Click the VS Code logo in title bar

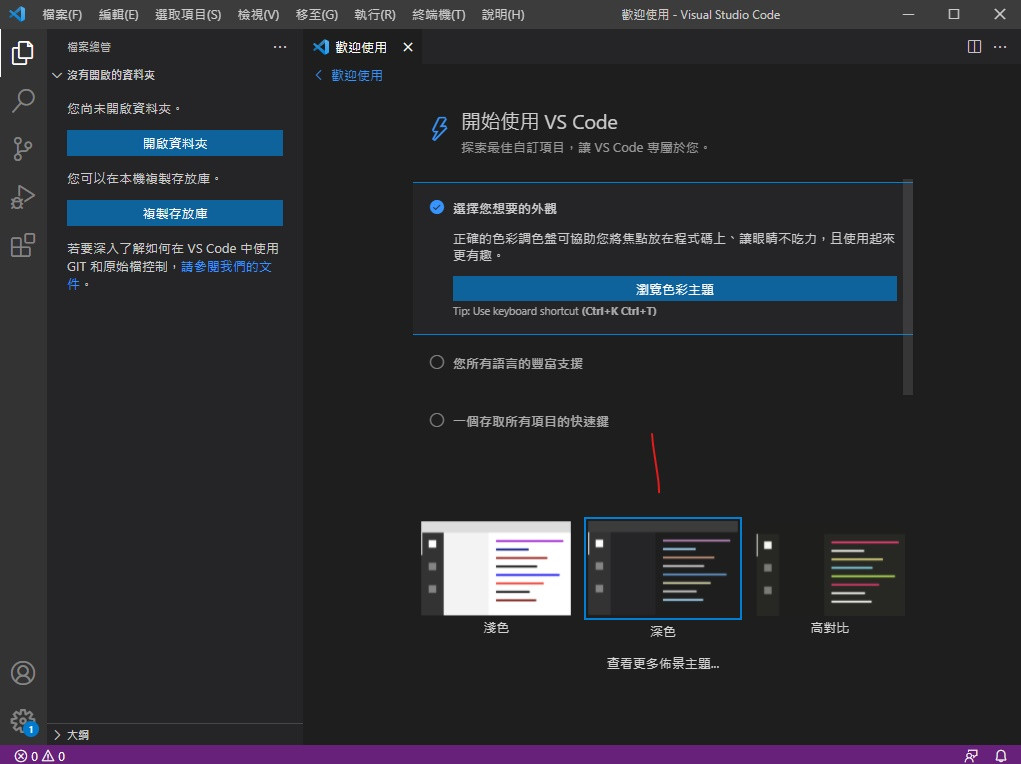click(x=17, y=14)
